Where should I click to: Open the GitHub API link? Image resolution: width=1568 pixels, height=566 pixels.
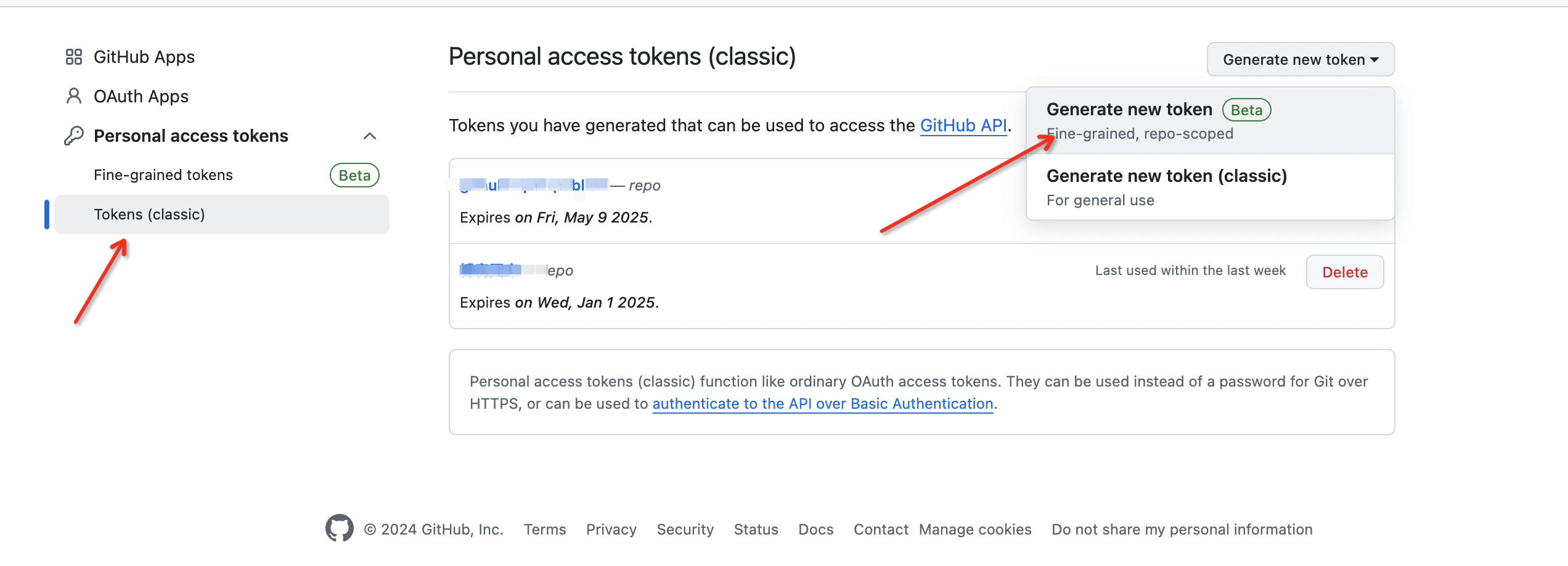[963, 126]
